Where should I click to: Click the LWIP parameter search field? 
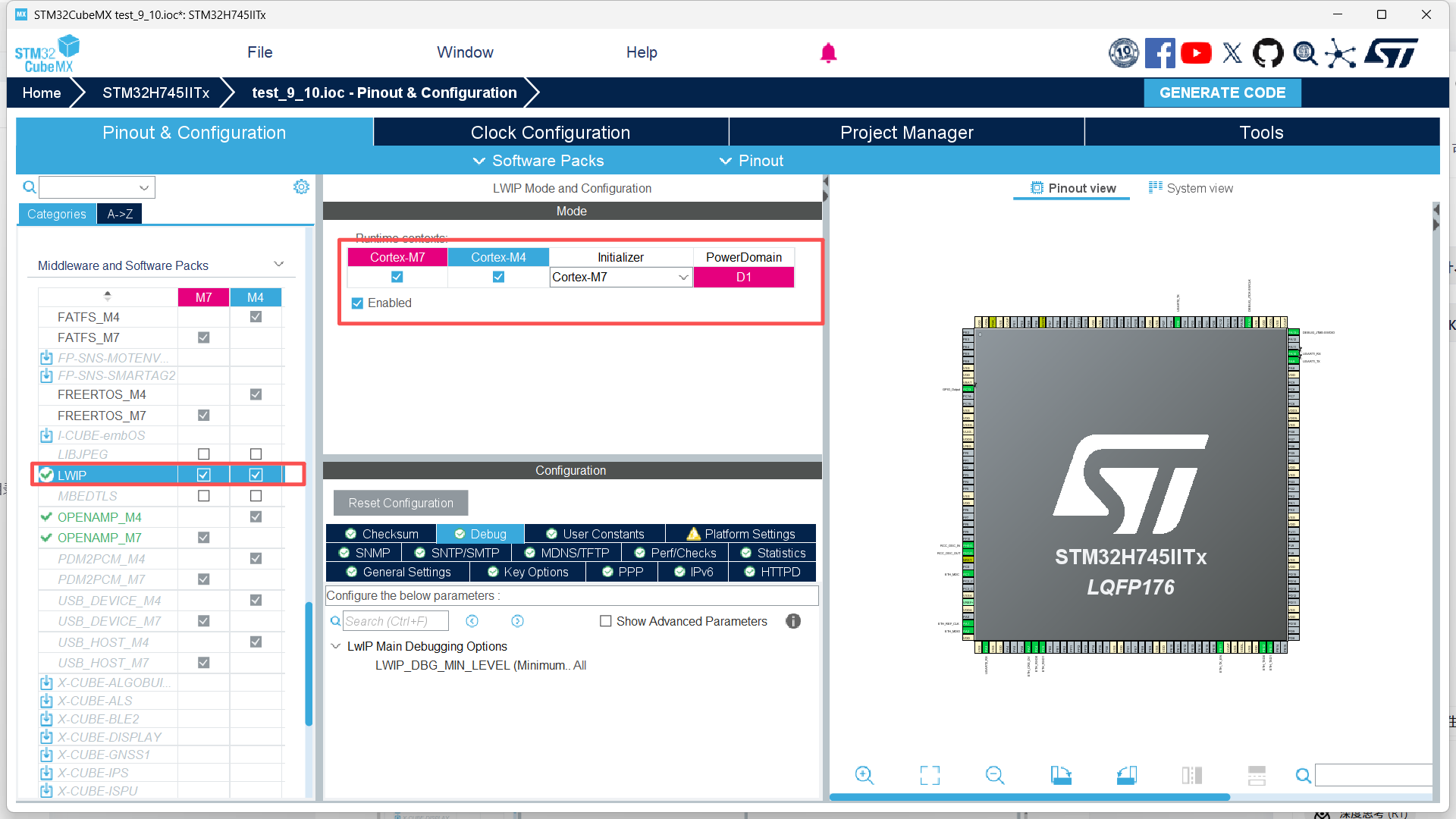click(x=394, y=620)
